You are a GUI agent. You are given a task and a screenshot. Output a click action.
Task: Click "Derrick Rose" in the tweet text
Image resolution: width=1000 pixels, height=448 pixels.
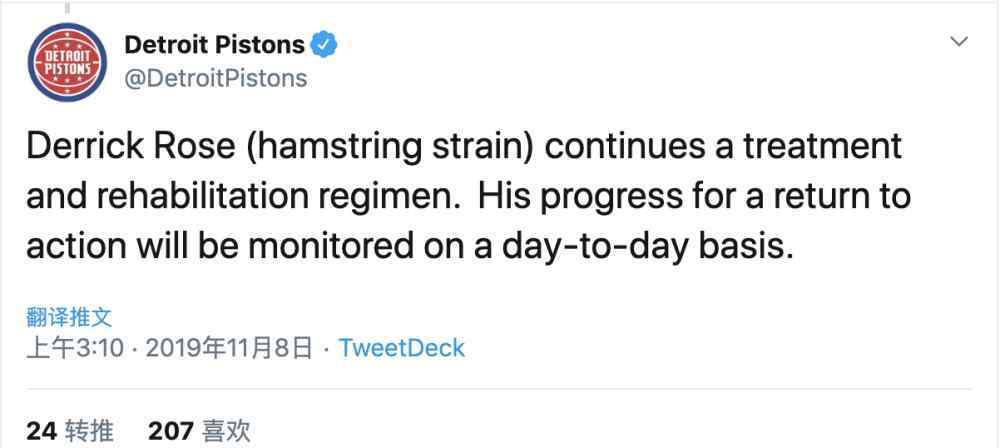pos(131,146)
